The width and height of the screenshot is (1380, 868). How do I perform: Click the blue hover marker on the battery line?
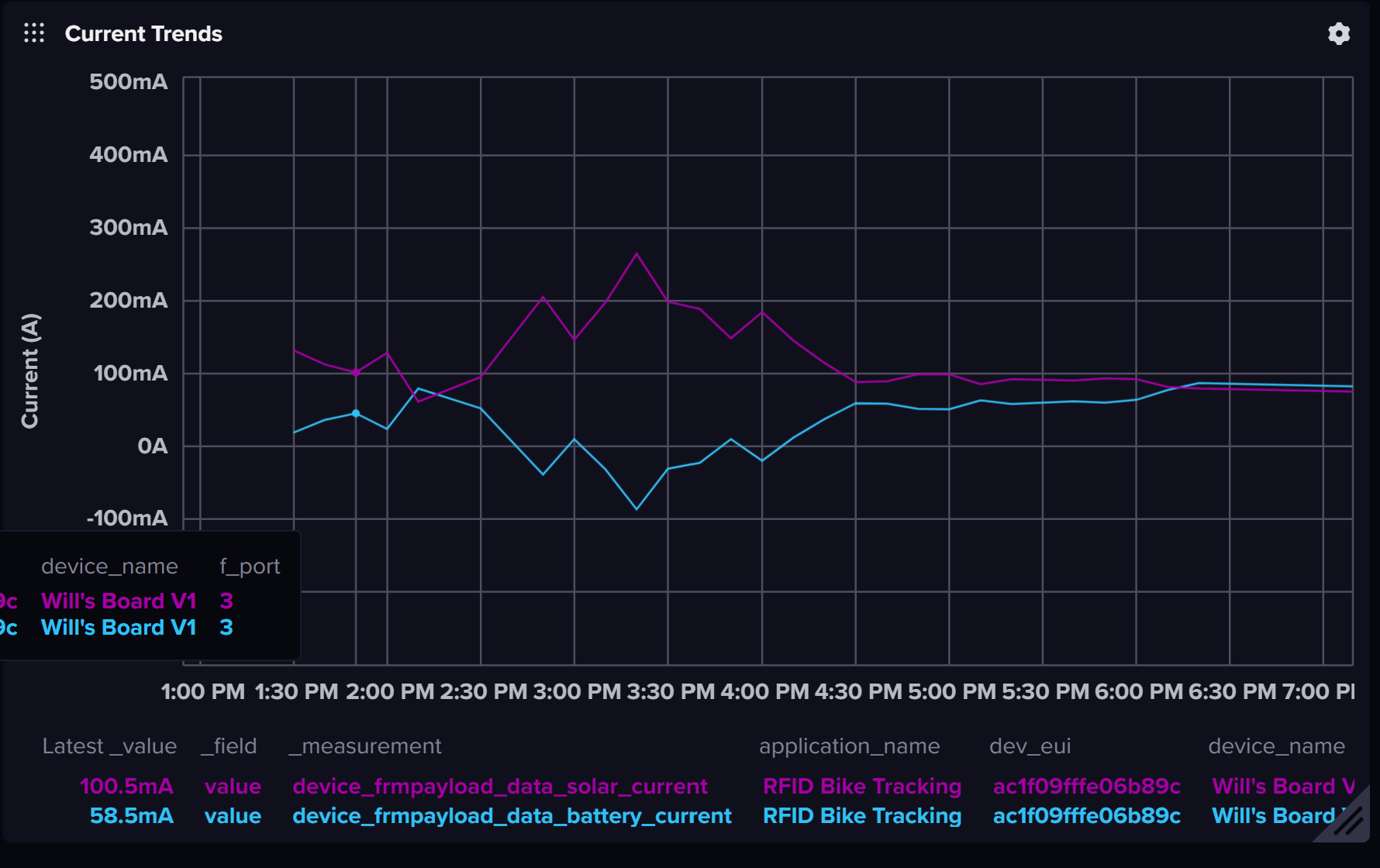tap(356, 413)
